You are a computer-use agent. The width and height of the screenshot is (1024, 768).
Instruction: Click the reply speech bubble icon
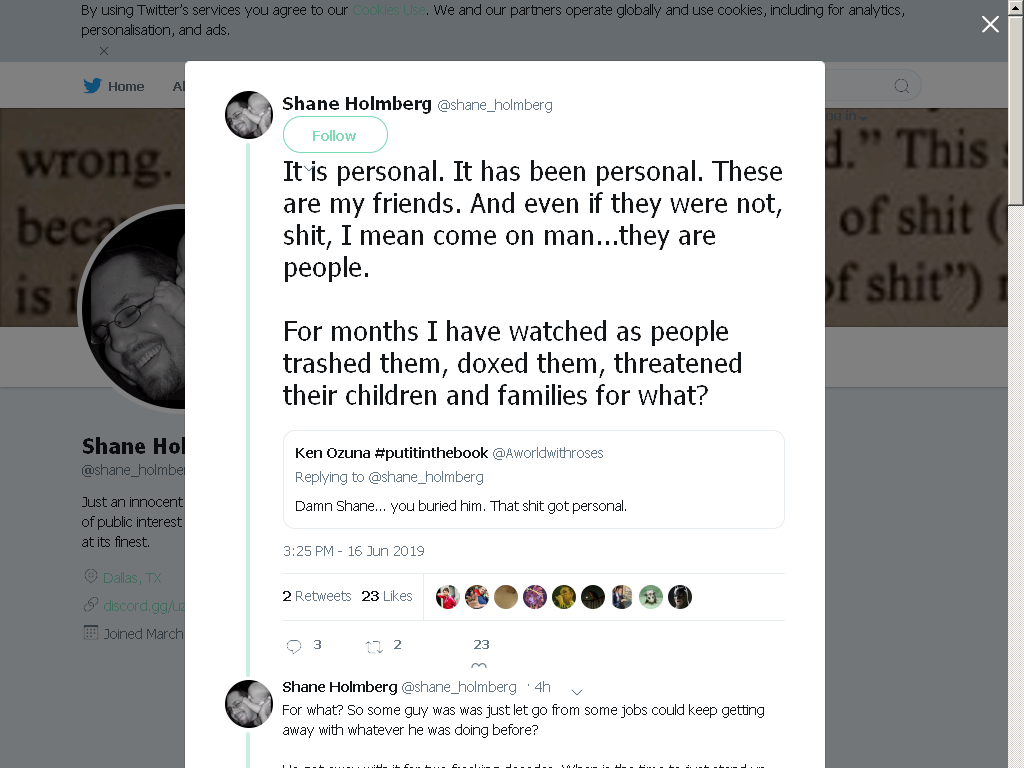click(x=294, y=646)
